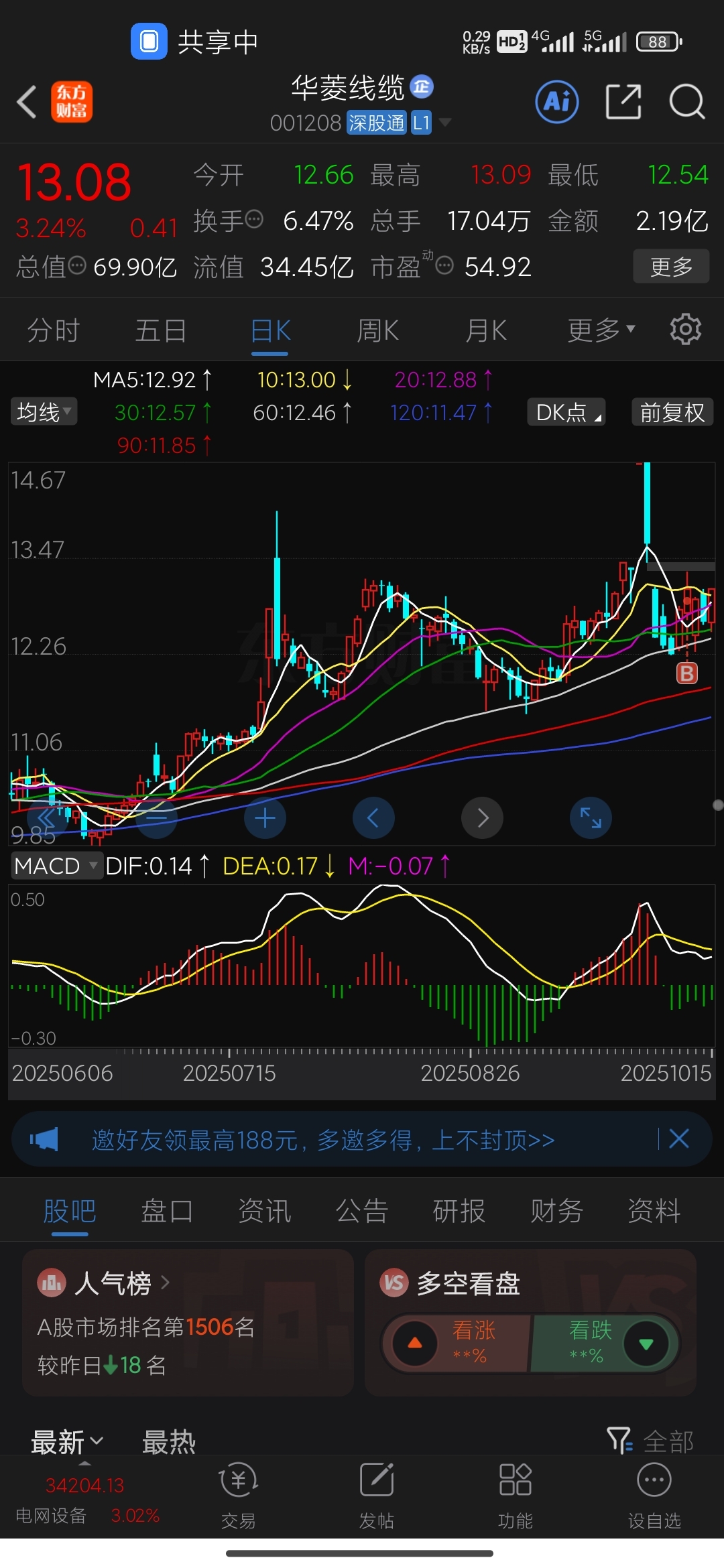
Task: Toggle 前复权 price adjustment
Action: click(672, 412)
